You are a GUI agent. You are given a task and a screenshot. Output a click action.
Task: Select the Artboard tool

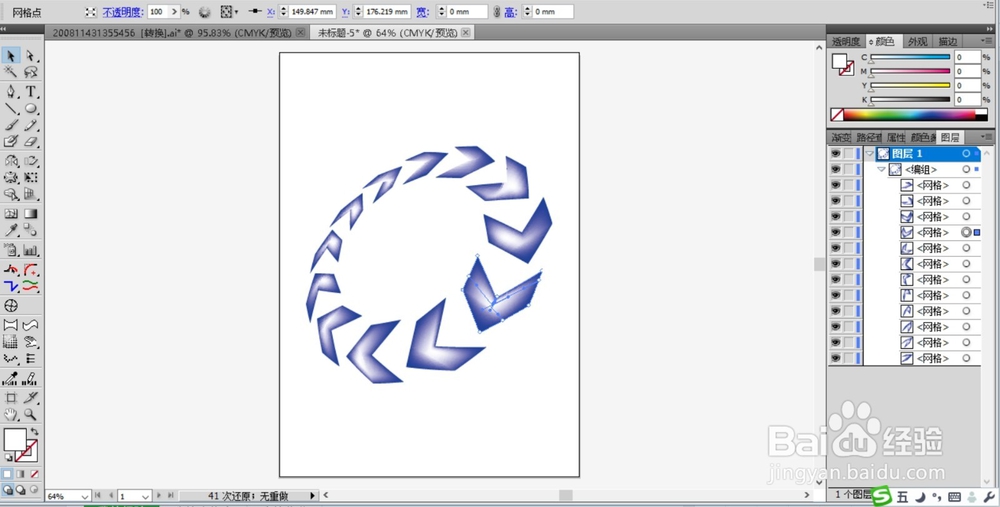(x=11, y=397)
